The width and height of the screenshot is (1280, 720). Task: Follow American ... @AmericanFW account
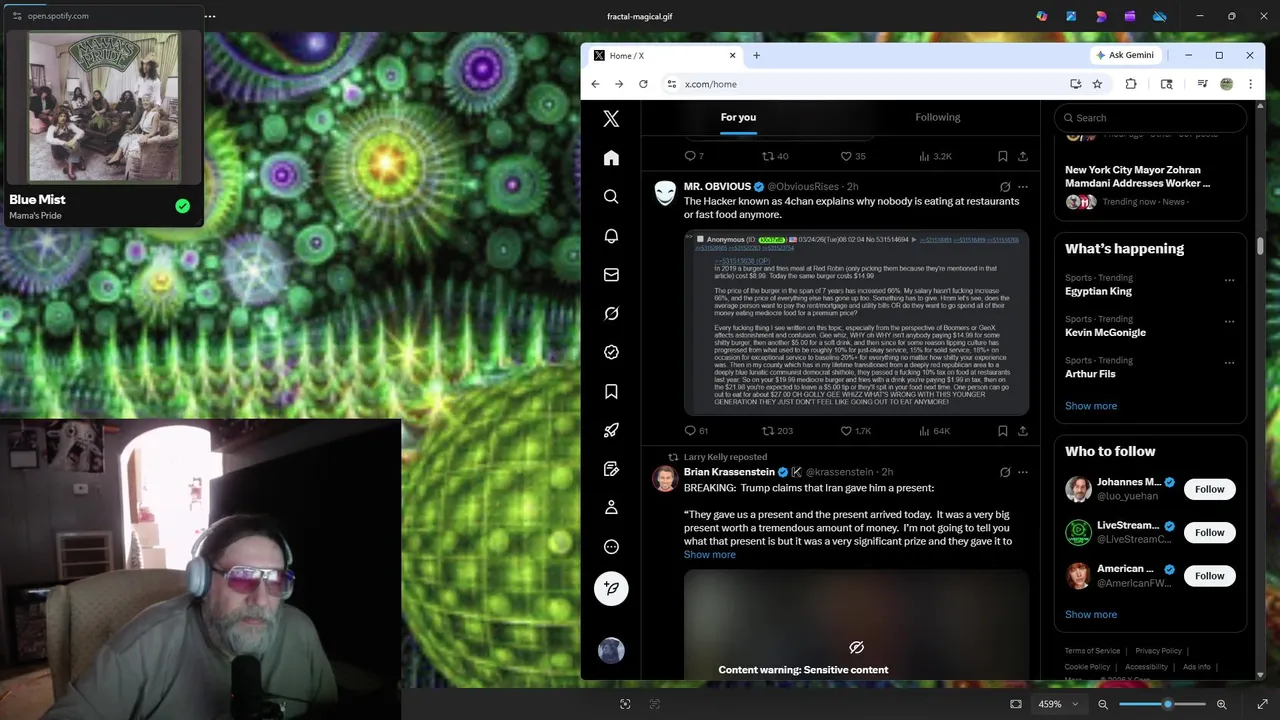point(1209,576)
